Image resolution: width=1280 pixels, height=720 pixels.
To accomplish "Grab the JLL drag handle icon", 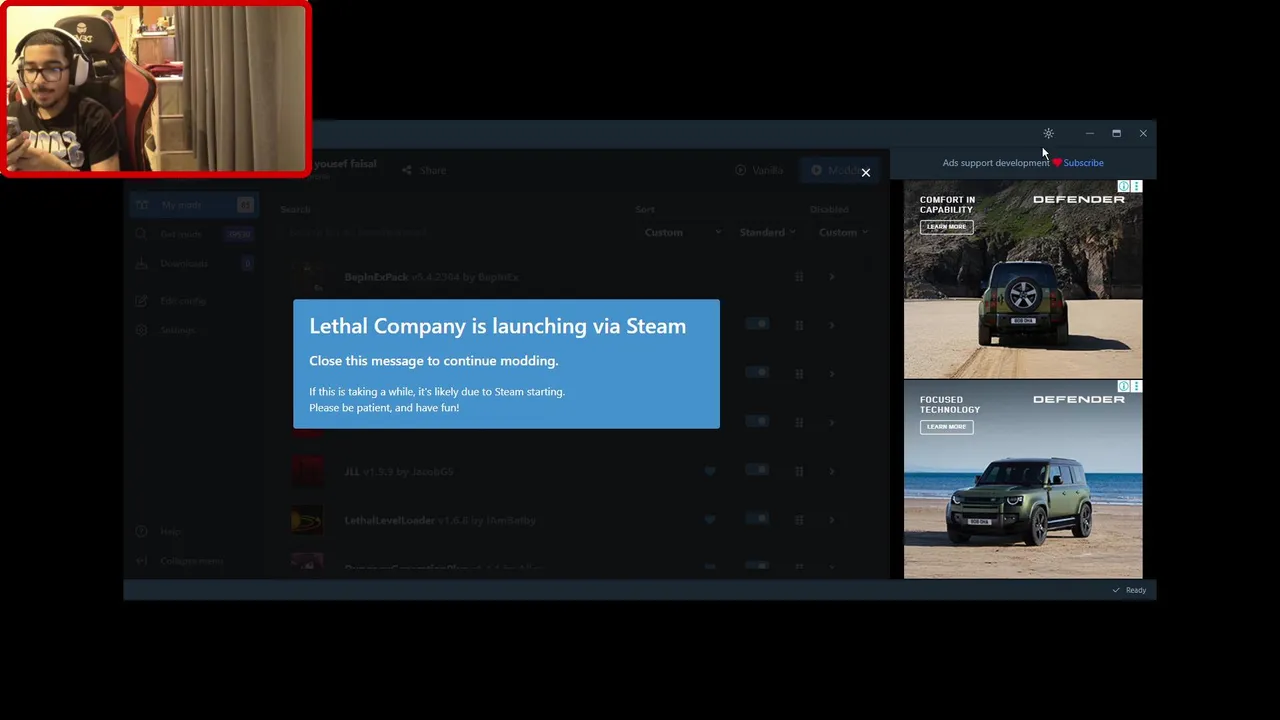I will tap(799, 471).
